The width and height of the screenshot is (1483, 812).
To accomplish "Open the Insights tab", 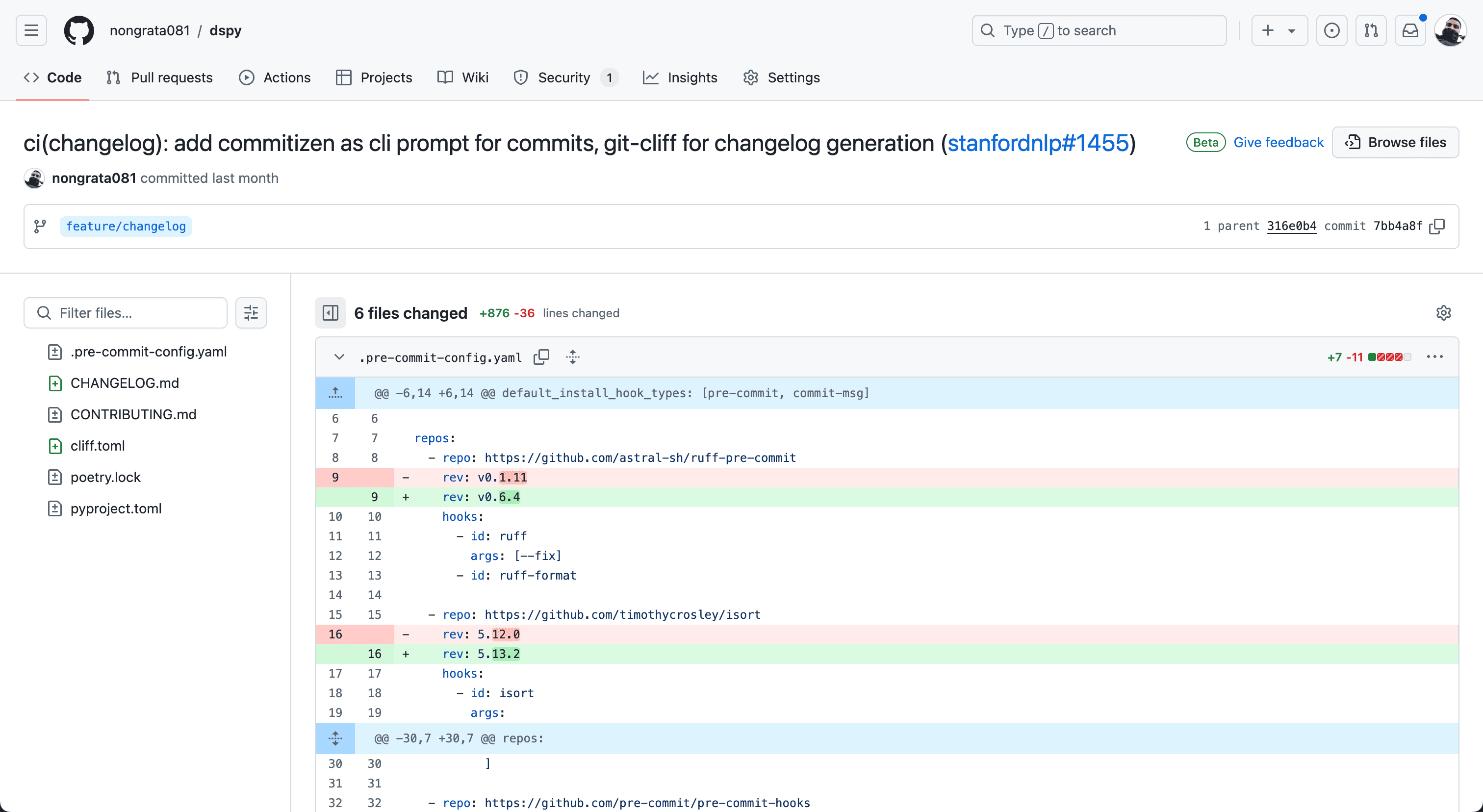I will tap(680, 77).
